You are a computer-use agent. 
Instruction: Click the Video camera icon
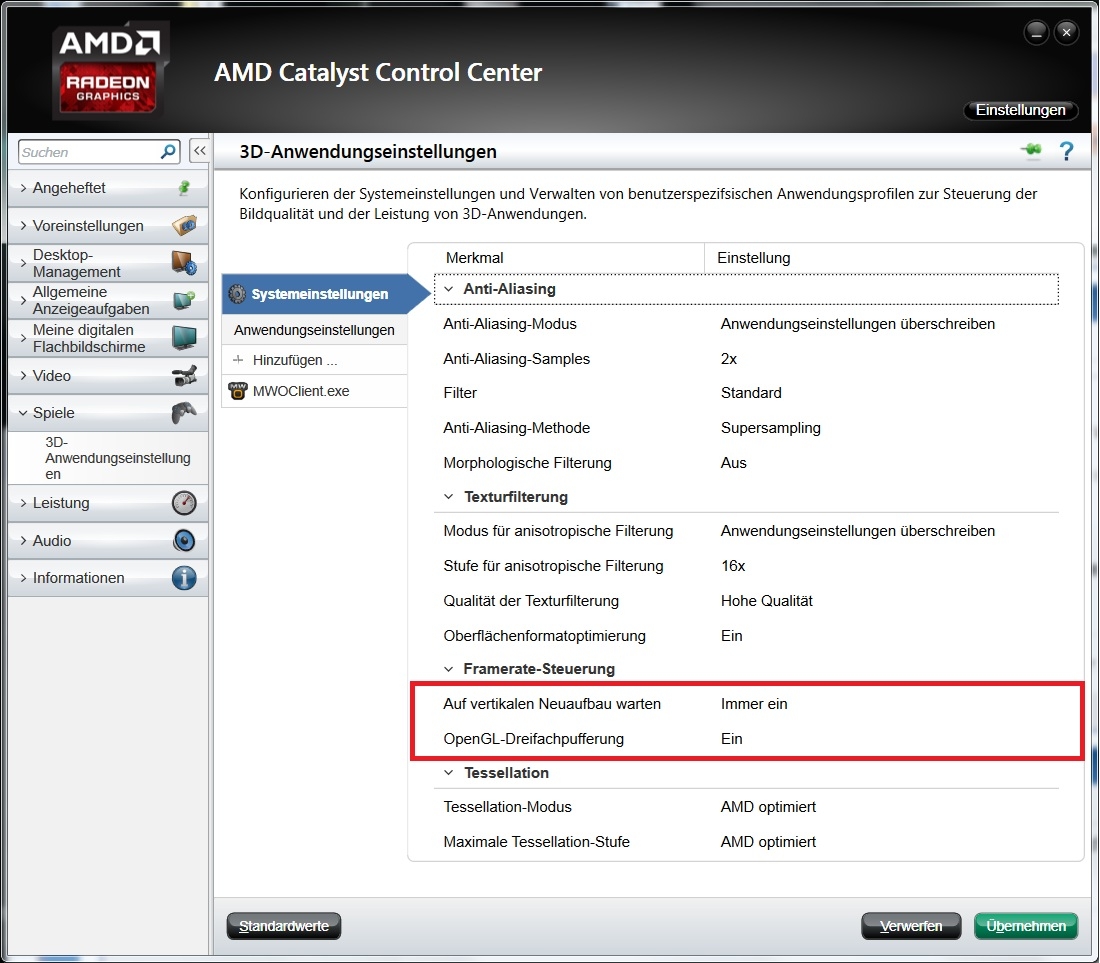[185, 375]
